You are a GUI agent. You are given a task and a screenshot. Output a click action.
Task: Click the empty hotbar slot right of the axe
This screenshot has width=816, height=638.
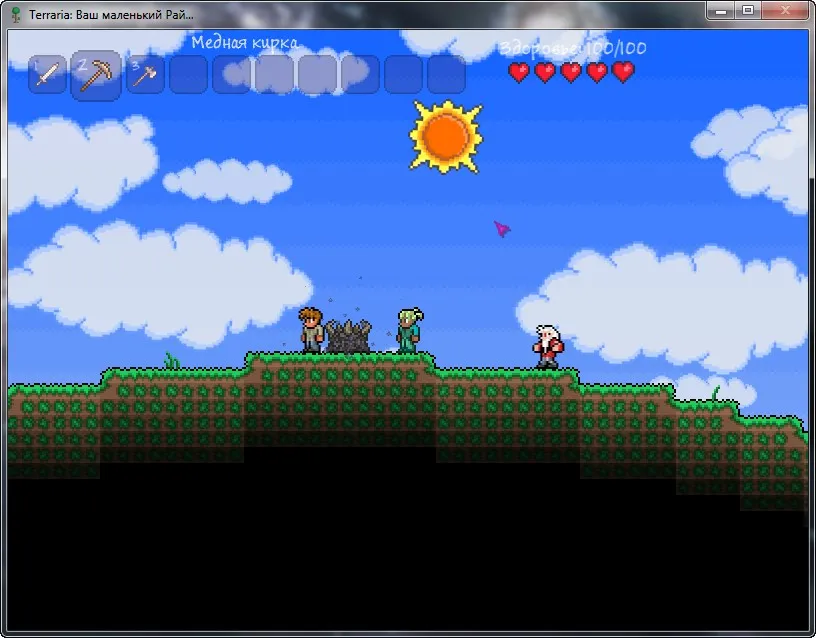188,74
